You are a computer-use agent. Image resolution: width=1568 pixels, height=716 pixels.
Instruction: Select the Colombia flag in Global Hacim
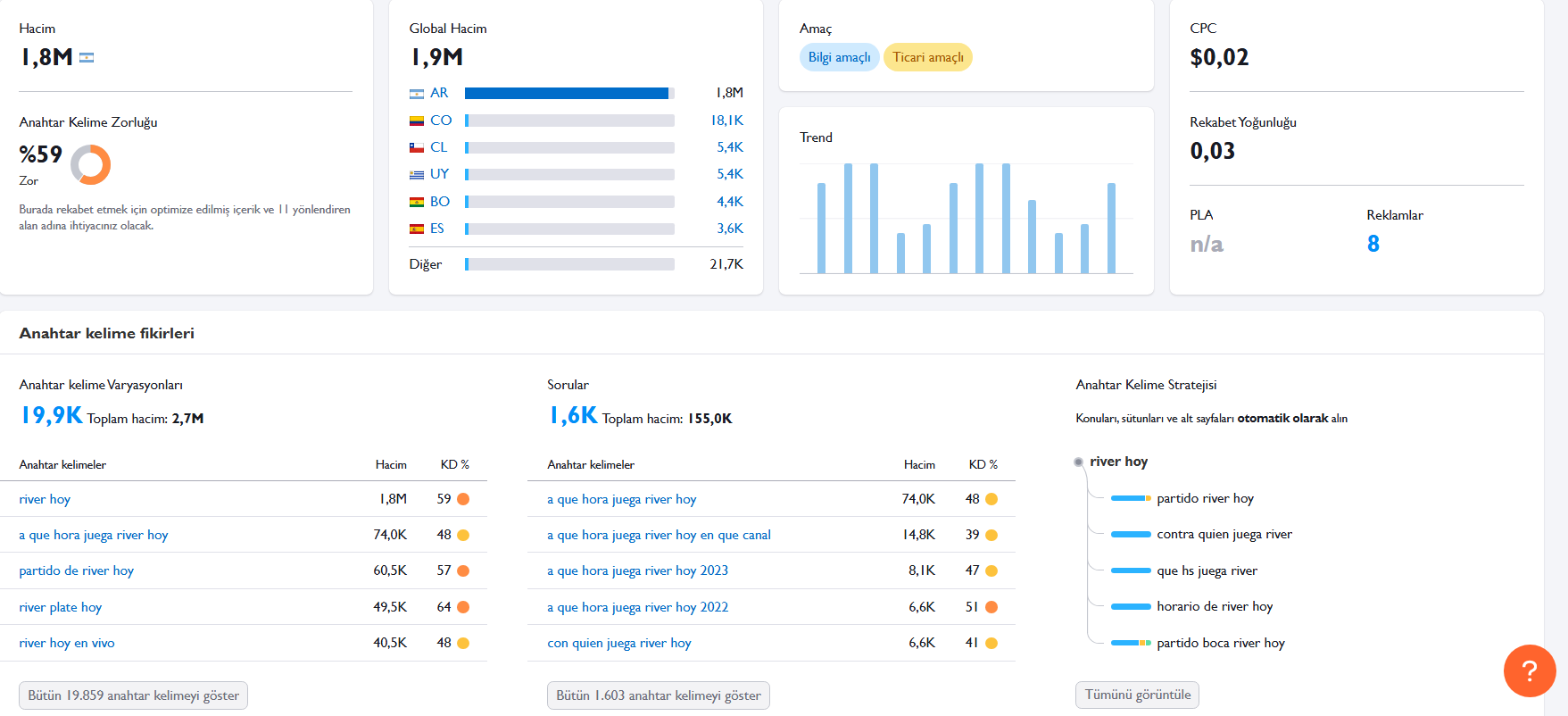[x=417, y=121]
